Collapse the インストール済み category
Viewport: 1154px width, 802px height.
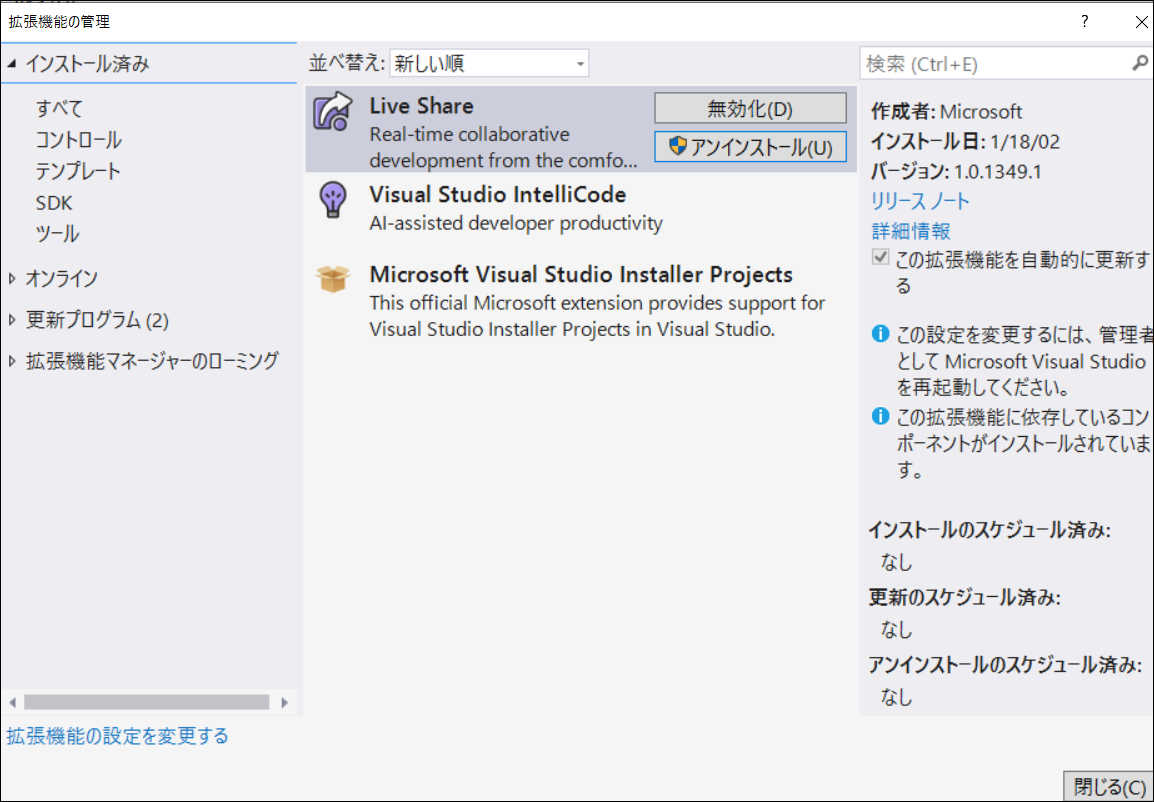click(x=12, y=64)
